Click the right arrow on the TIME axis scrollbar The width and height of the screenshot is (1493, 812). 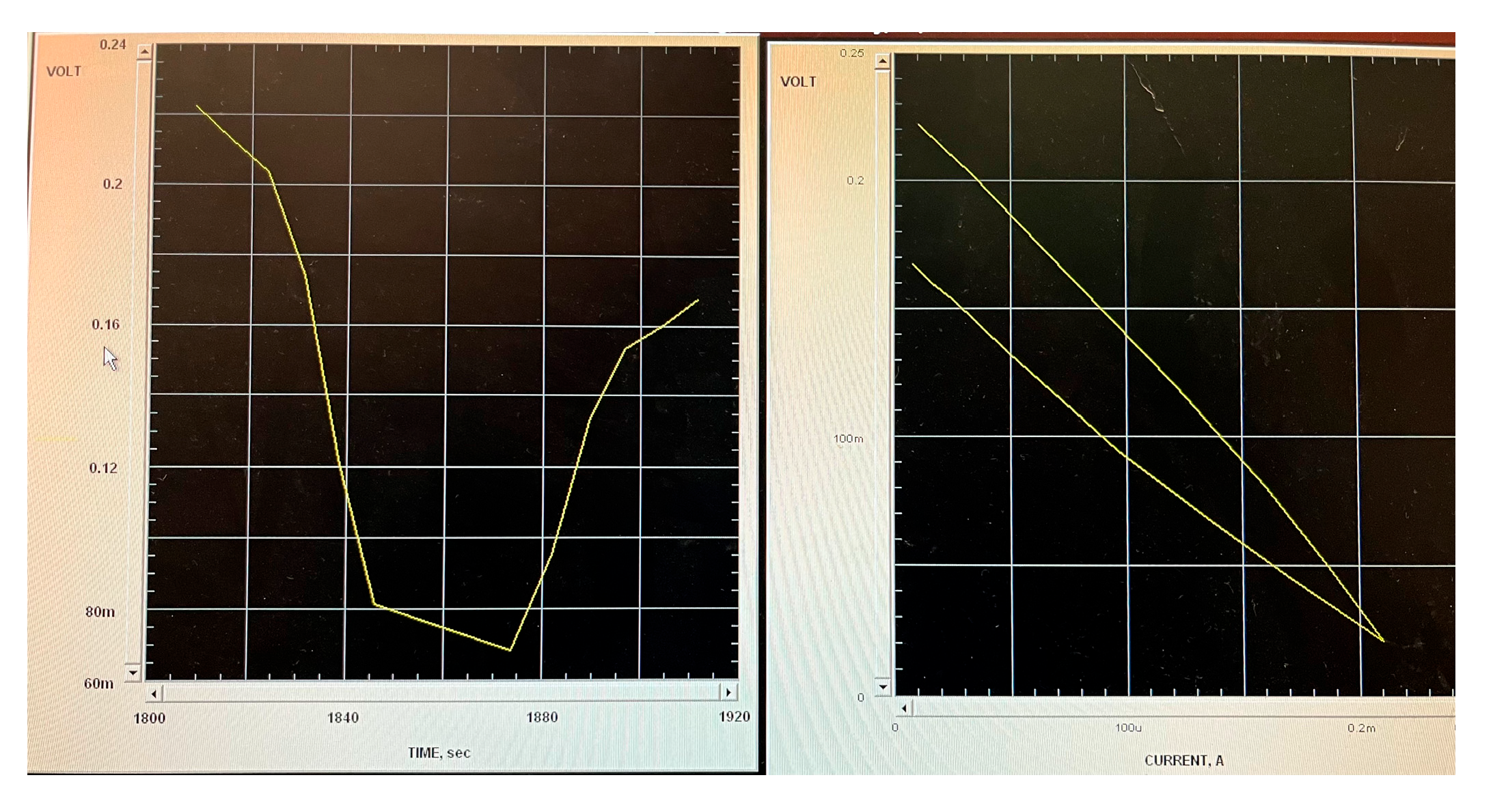pyautogui.click(x=729, y=692)
